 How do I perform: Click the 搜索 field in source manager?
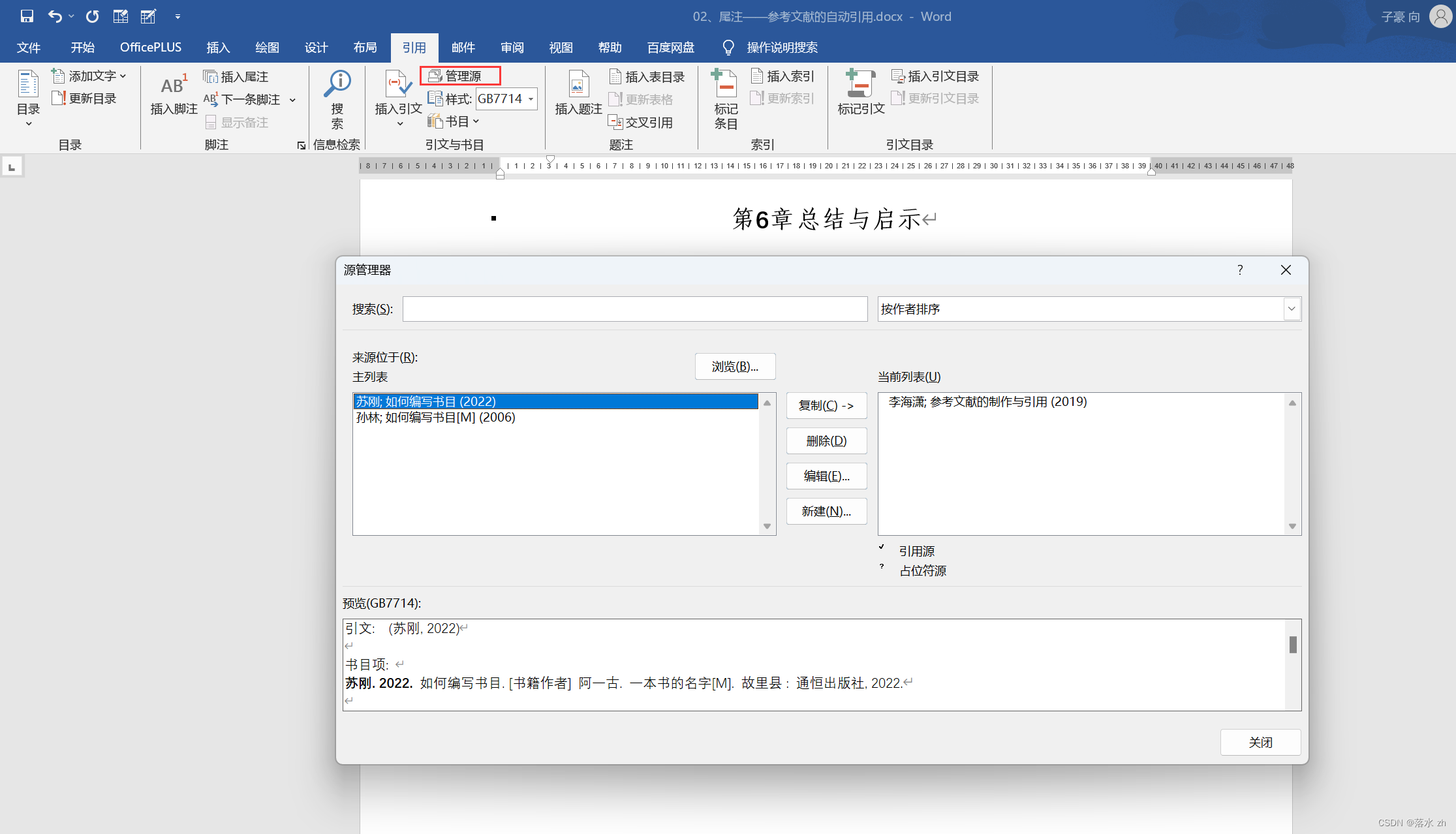[635, 309]
